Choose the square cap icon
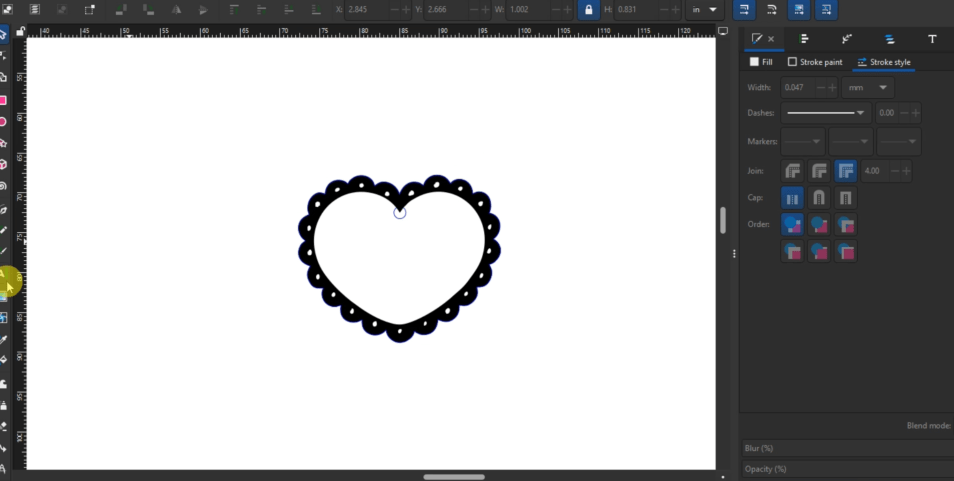954x481 pixels. pos(846,198)
